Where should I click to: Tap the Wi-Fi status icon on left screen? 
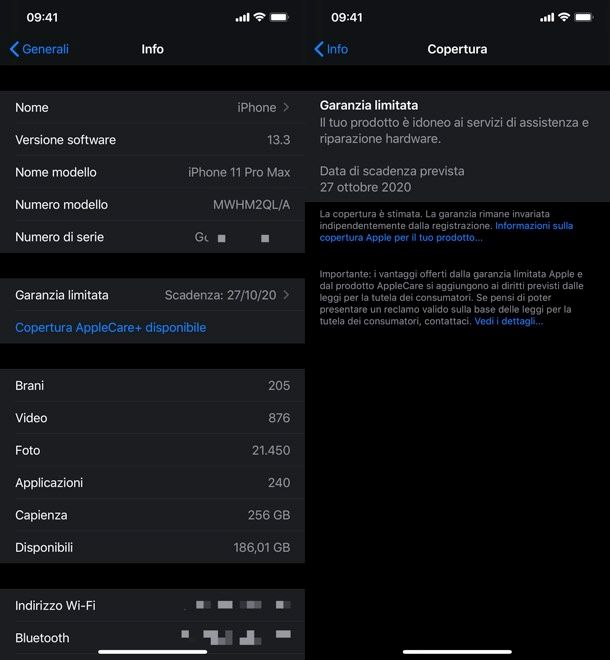point(260,17)
